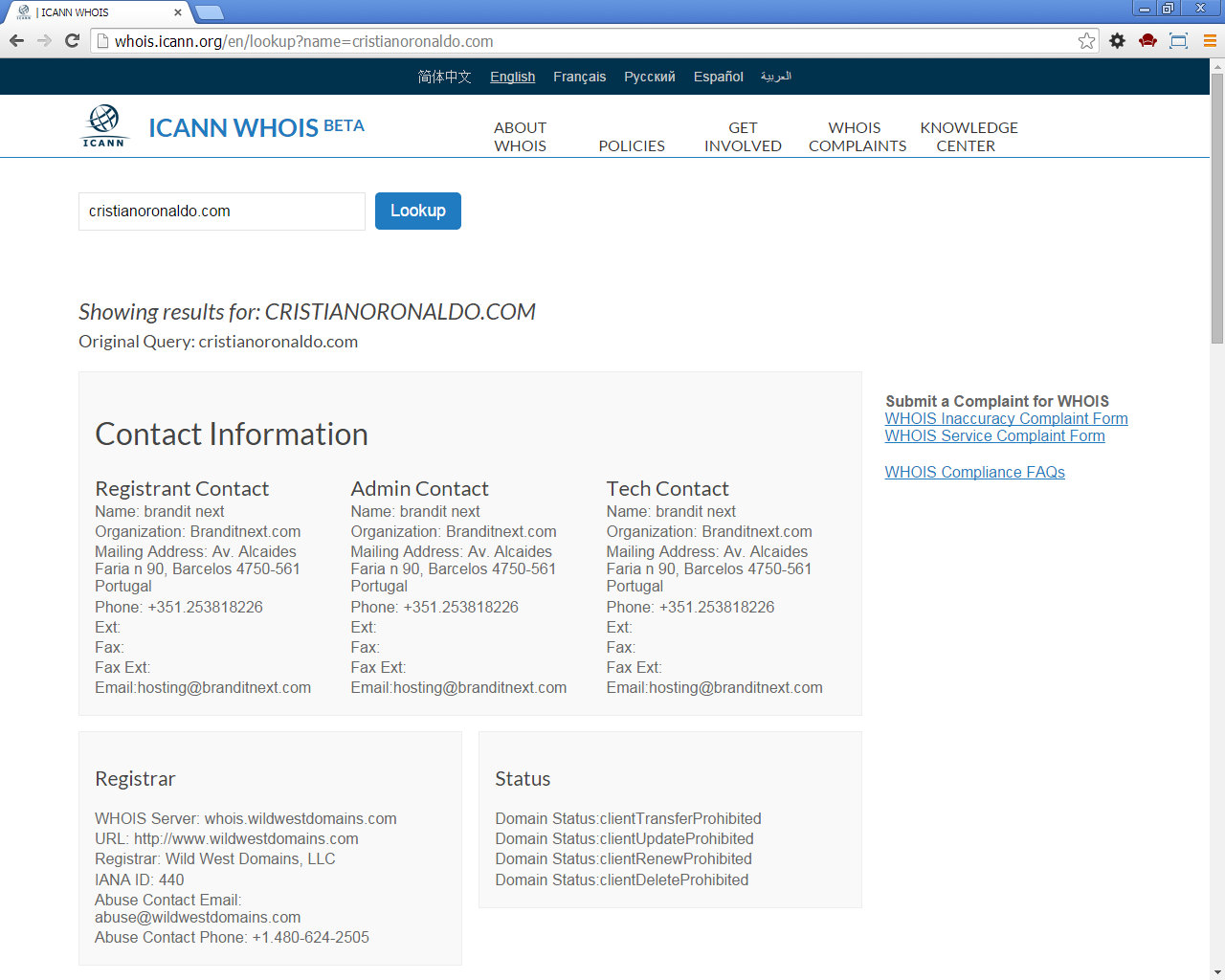Switch language to Arabic
This screenshot has width=1225, height=980.
coord(776,77)
